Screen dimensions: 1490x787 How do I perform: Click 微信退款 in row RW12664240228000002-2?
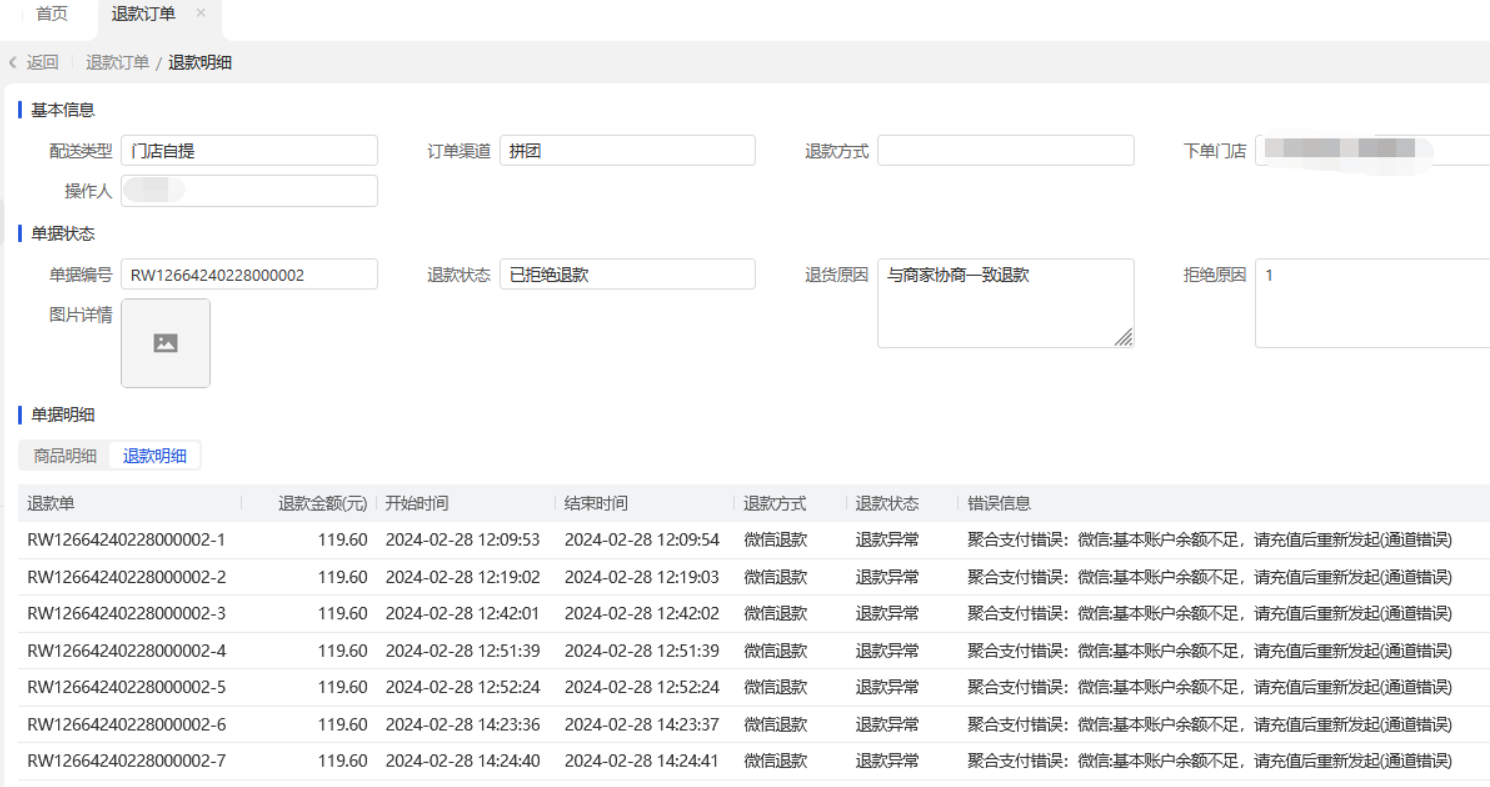775,577
